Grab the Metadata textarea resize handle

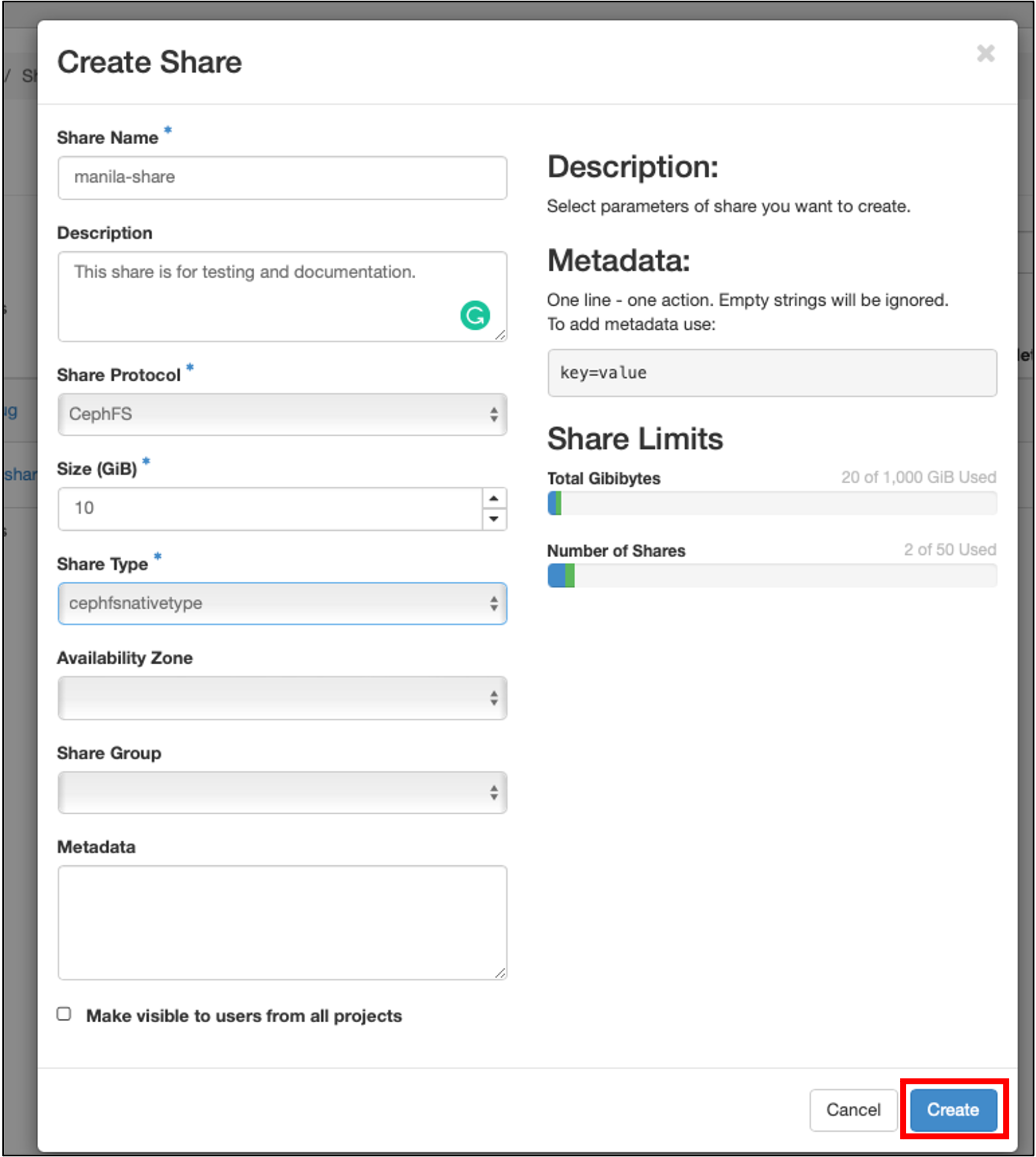(x=501, y=973)
